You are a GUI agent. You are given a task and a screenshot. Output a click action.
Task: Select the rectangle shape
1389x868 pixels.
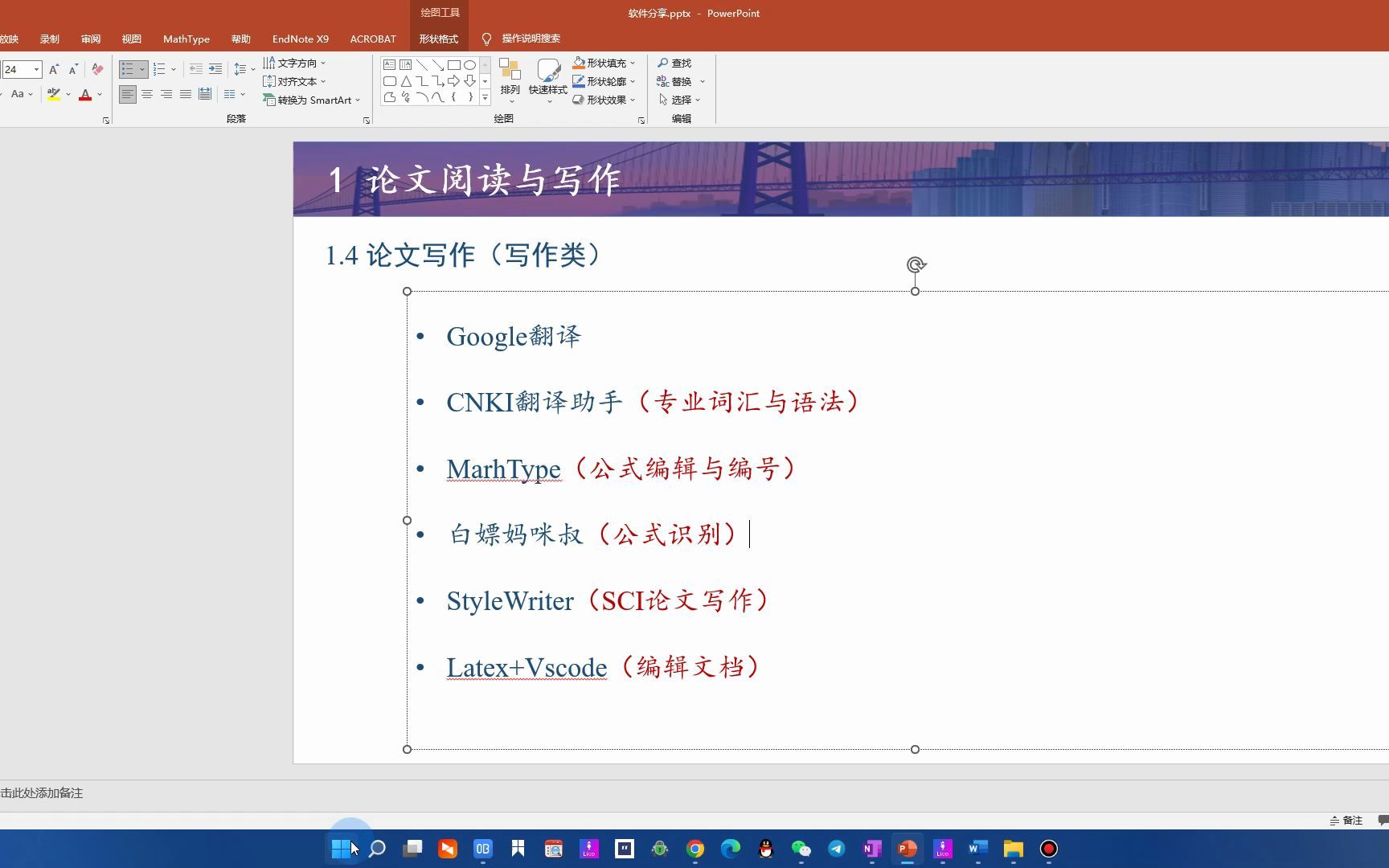[453, 64]
